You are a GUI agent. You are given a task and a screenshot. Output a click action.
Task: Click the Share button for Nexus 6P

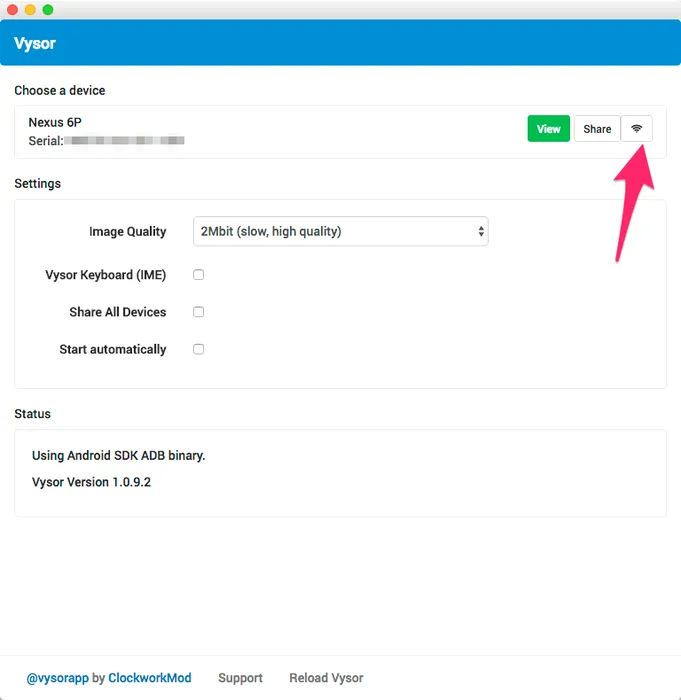pos(597,129)
